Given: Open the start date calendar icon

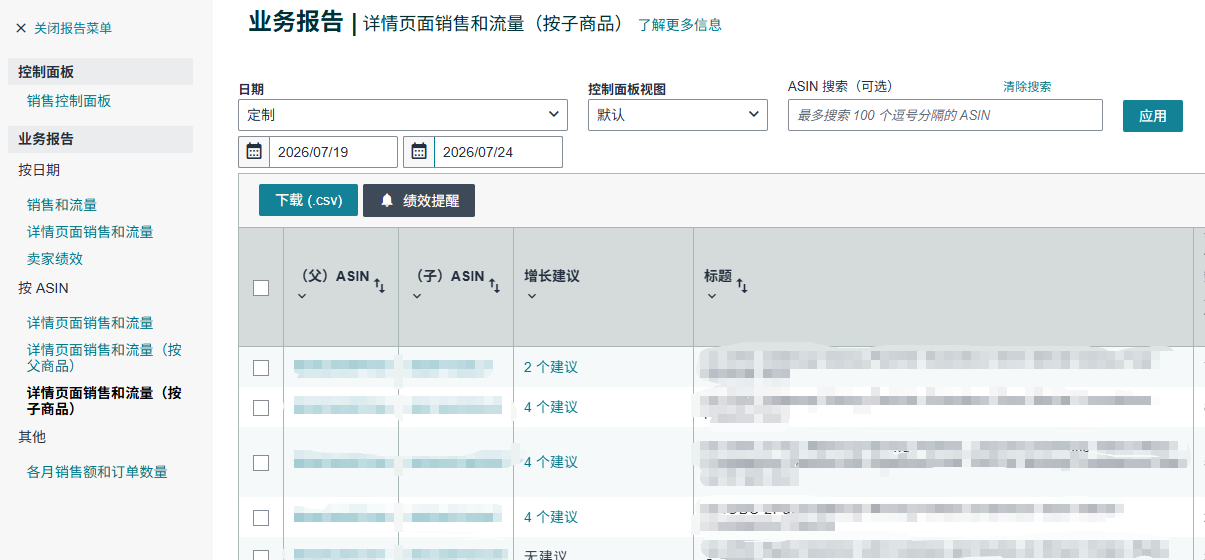Looking at the screenshot, I should (254, 152).
